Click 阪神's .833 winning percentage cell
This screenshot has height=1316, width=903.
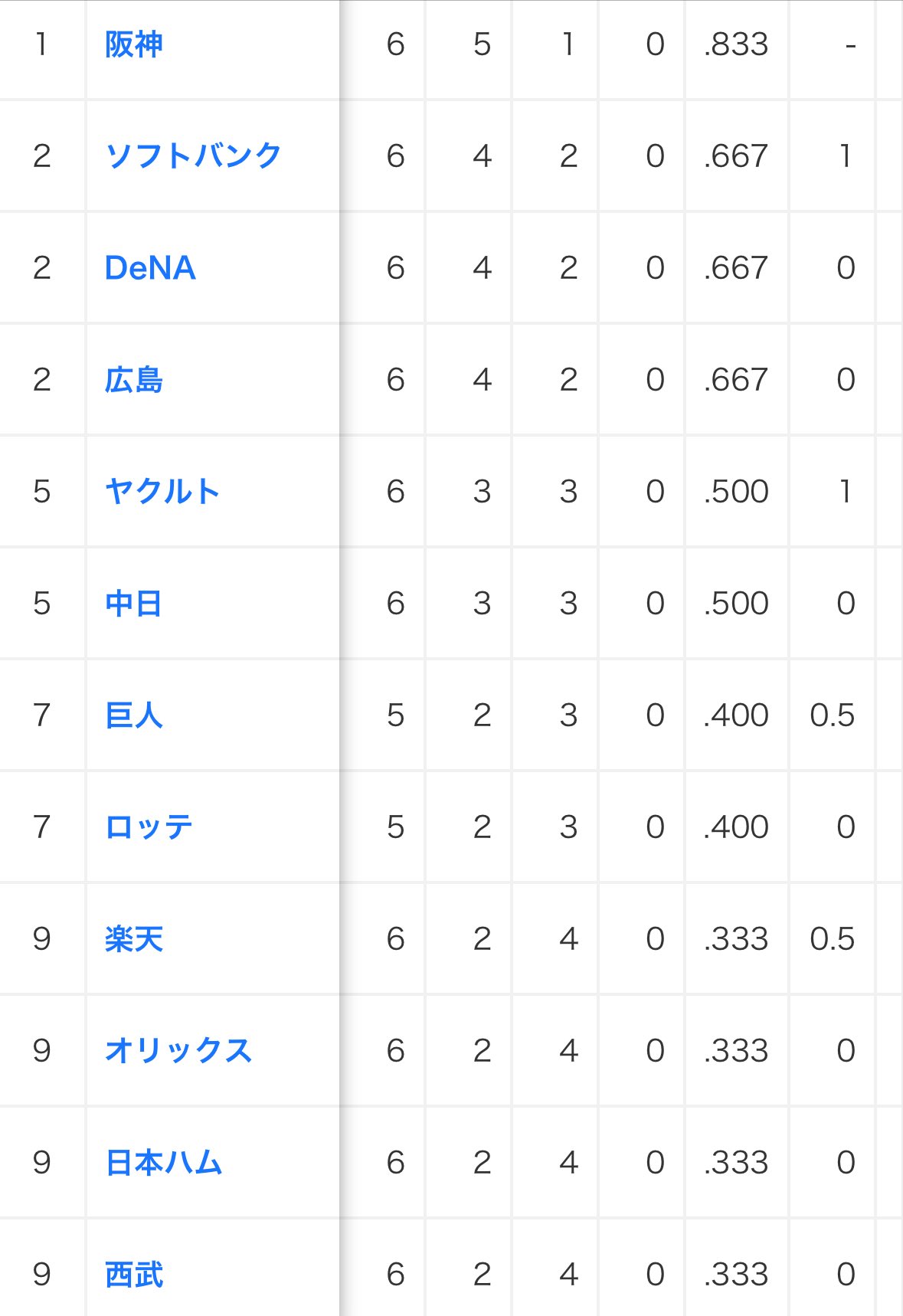click(736, 44)
